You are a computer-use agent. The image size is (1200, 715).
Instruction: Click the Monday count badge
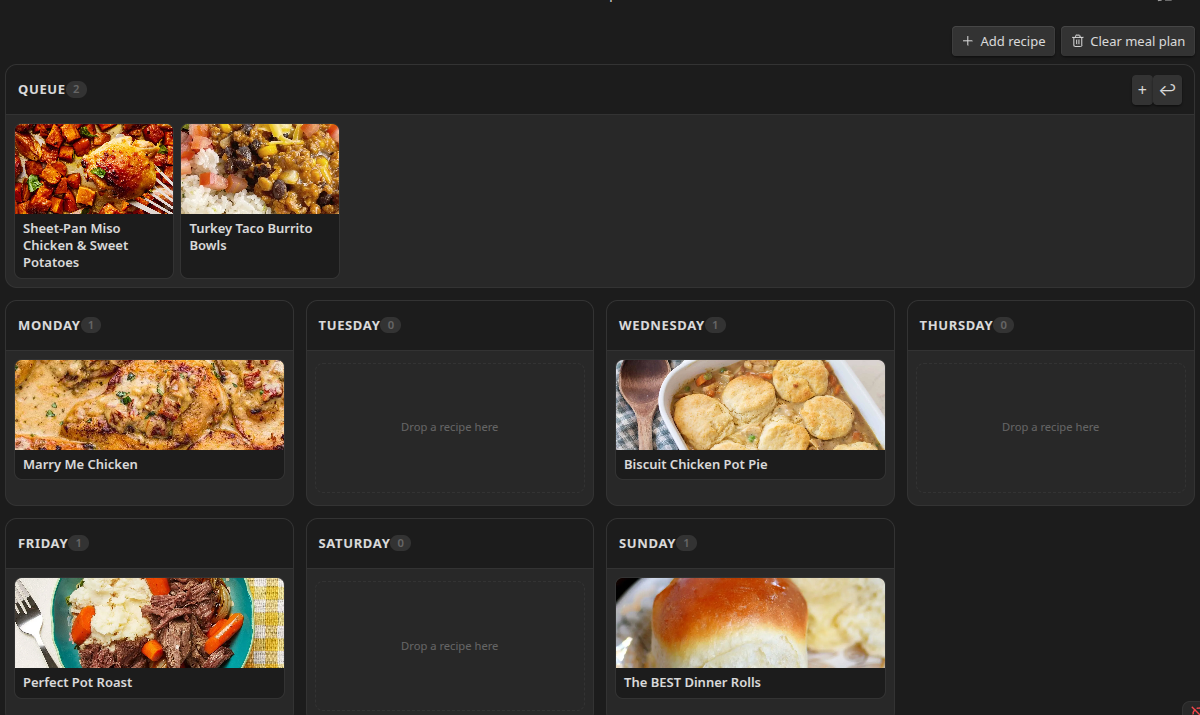[91, 326]
